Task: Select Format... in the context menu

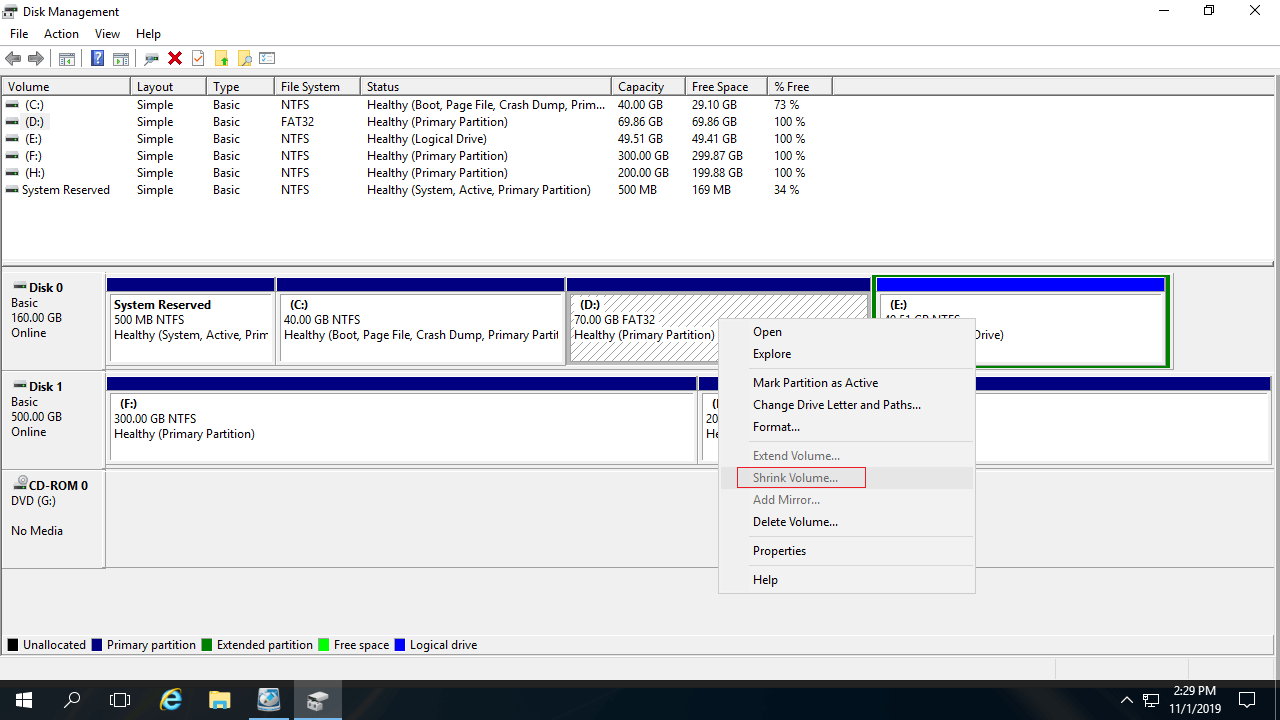Action: click(776, 427)
